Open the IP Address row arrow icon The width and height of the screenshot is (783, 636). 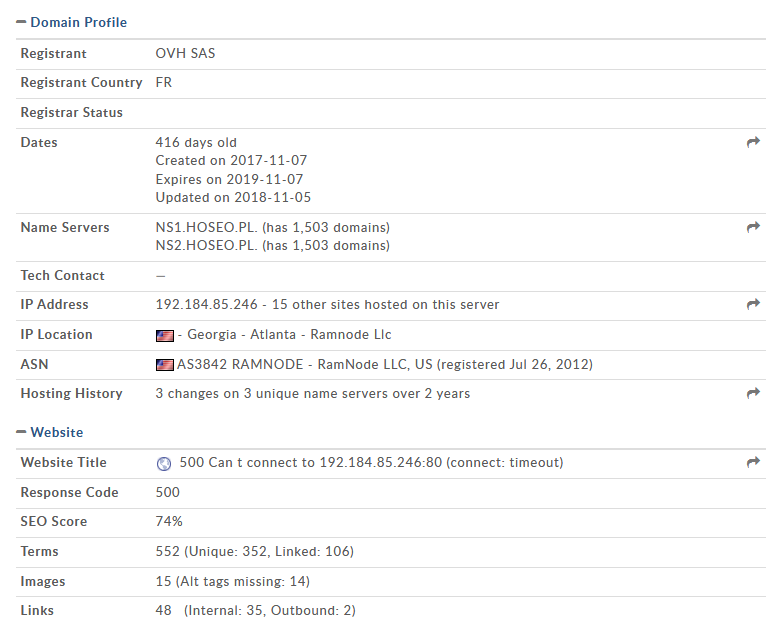(753, 304)
